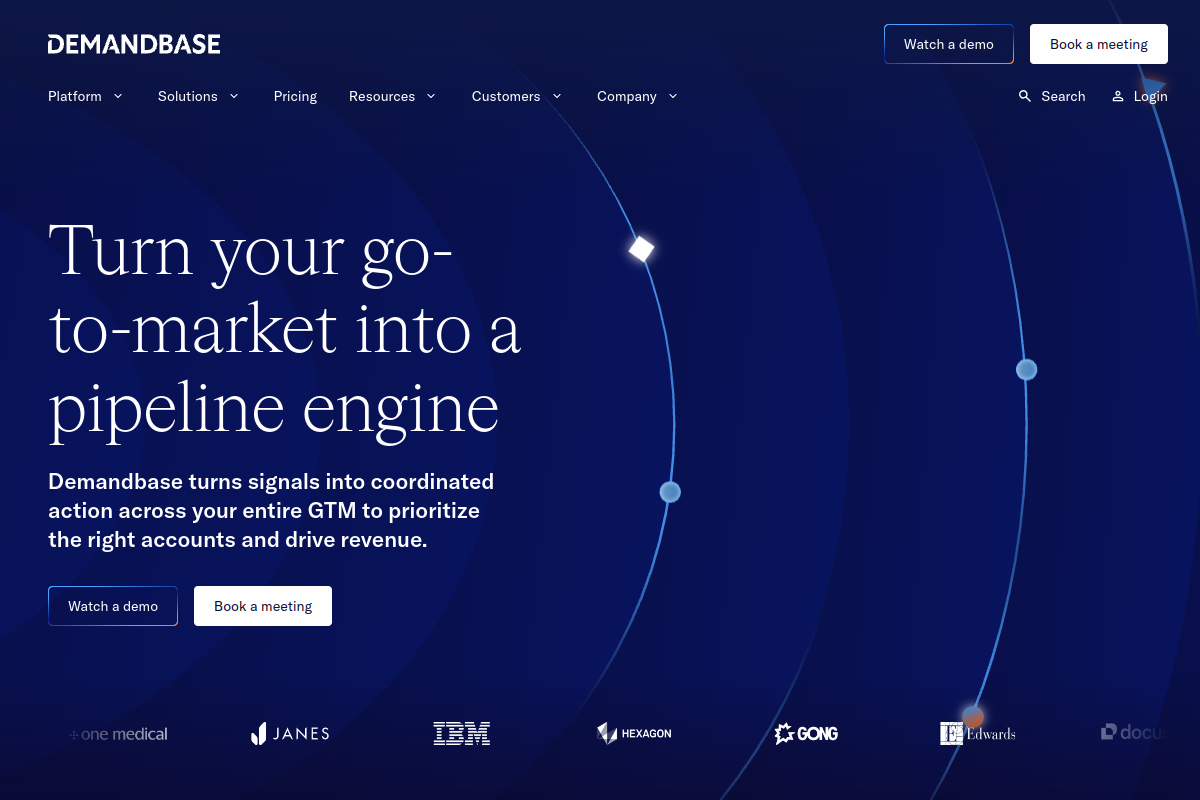Open the Search link text
Screen dimensions: 1200x800
coord(1063,96)
